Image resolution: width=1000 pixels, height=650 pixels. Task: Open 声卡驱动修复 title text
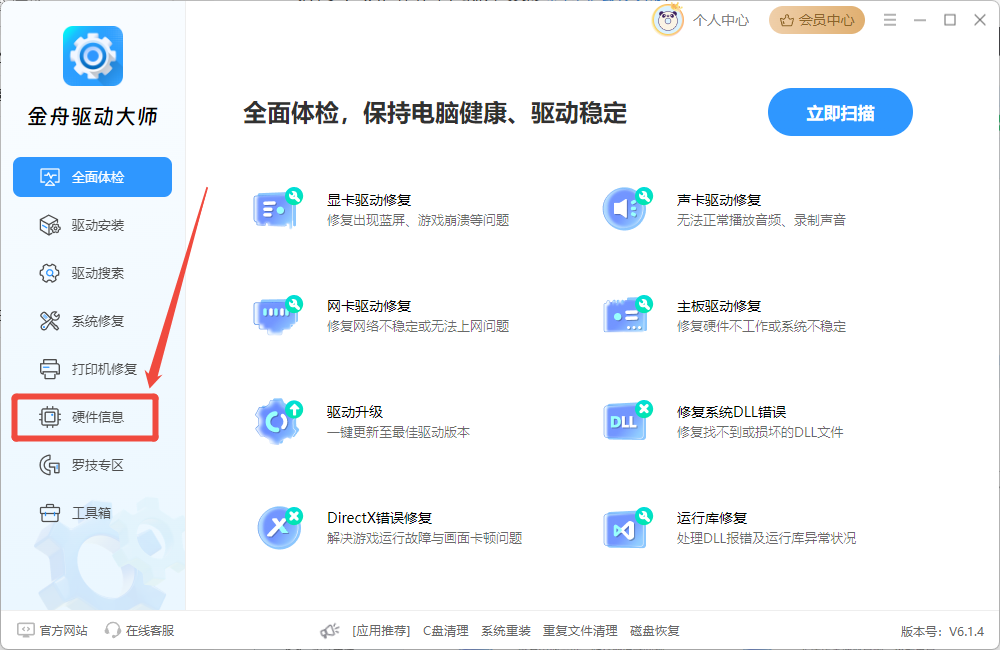[x=719, y=200]
